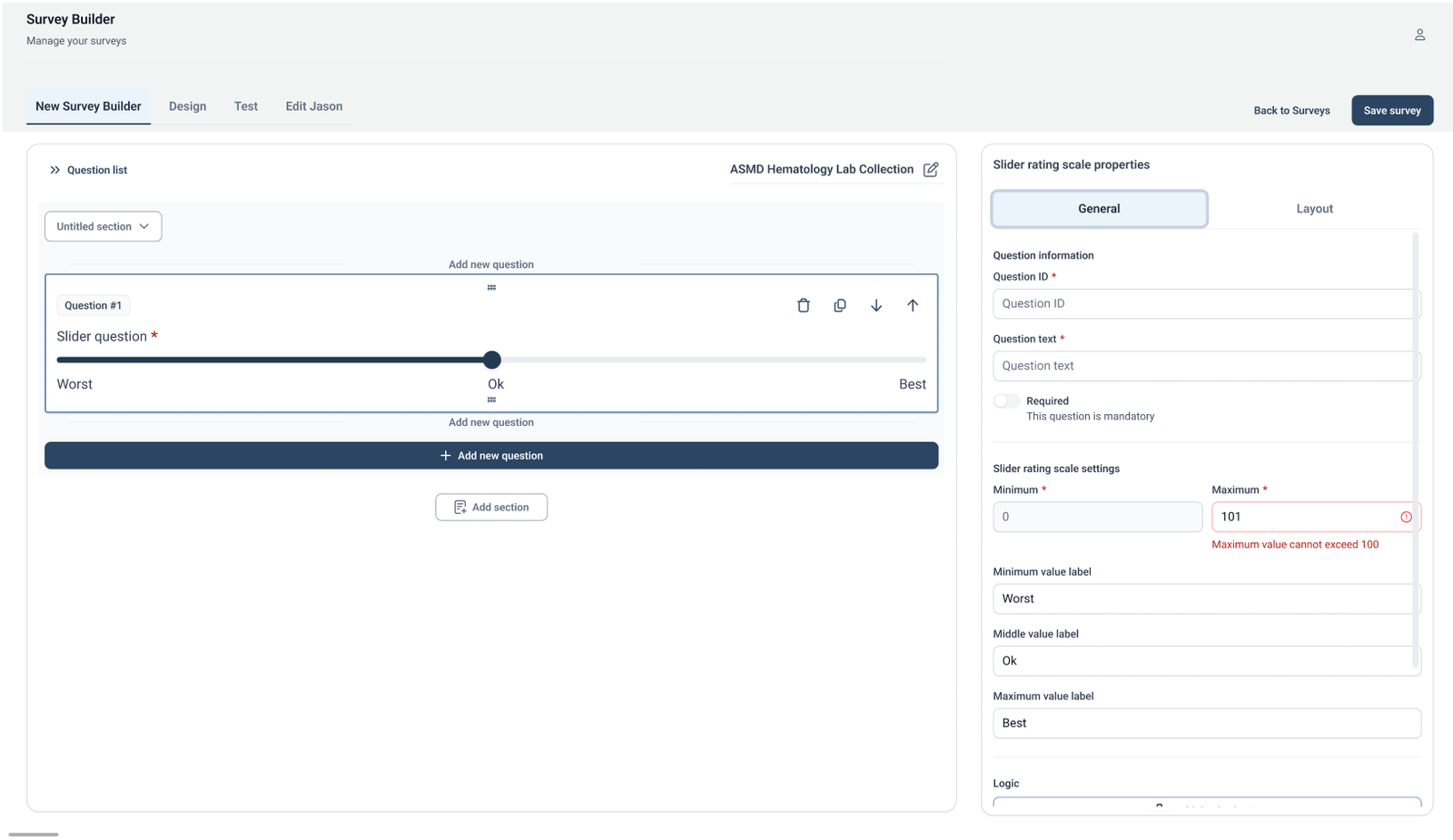Image resolution: width=1453 pixels, height=840 pixels.
Task: Open the Design tab
Action: point(187,106)
